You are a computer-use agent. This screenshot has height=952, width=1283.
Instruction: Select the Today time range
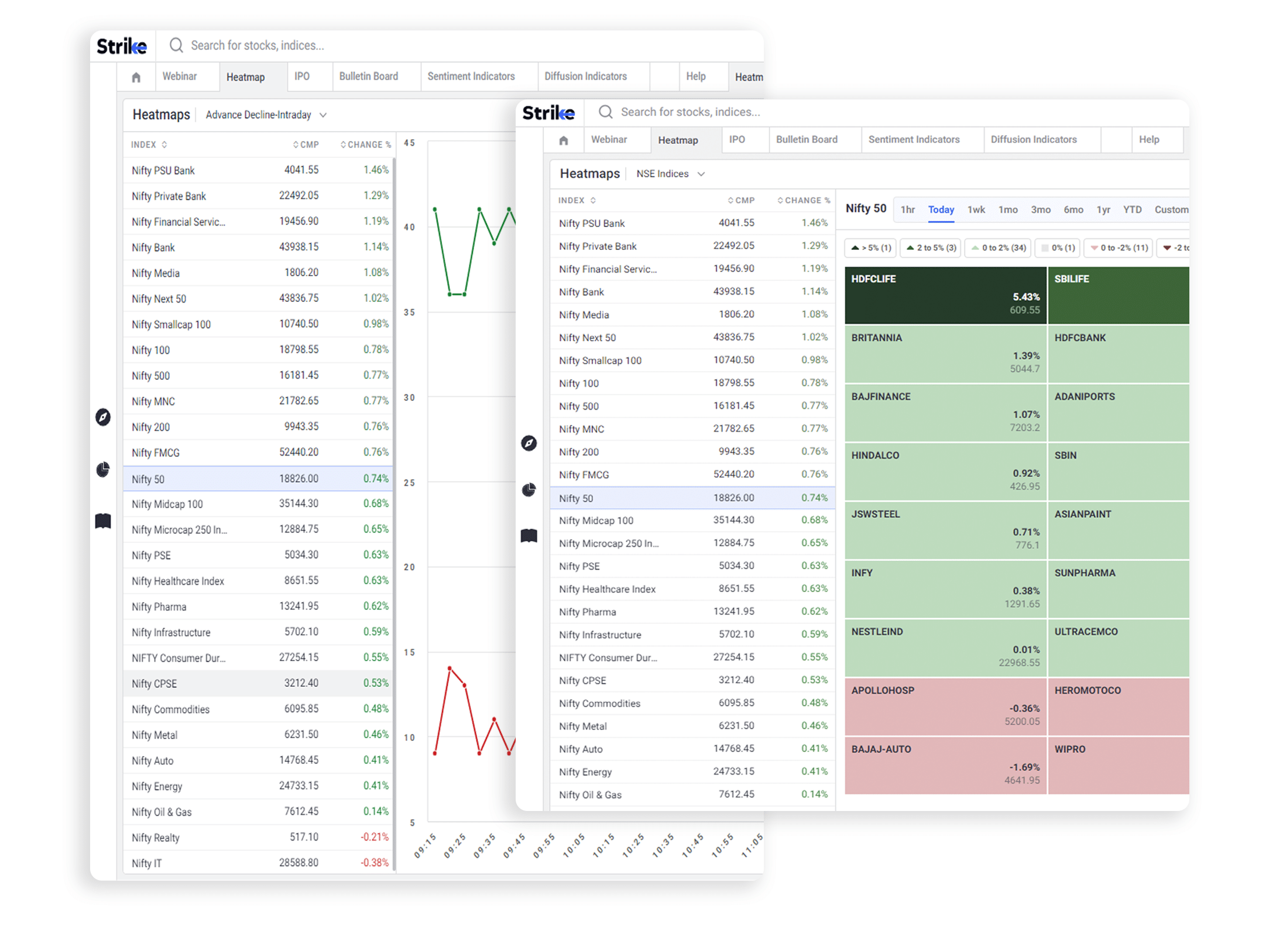point(941,209)
